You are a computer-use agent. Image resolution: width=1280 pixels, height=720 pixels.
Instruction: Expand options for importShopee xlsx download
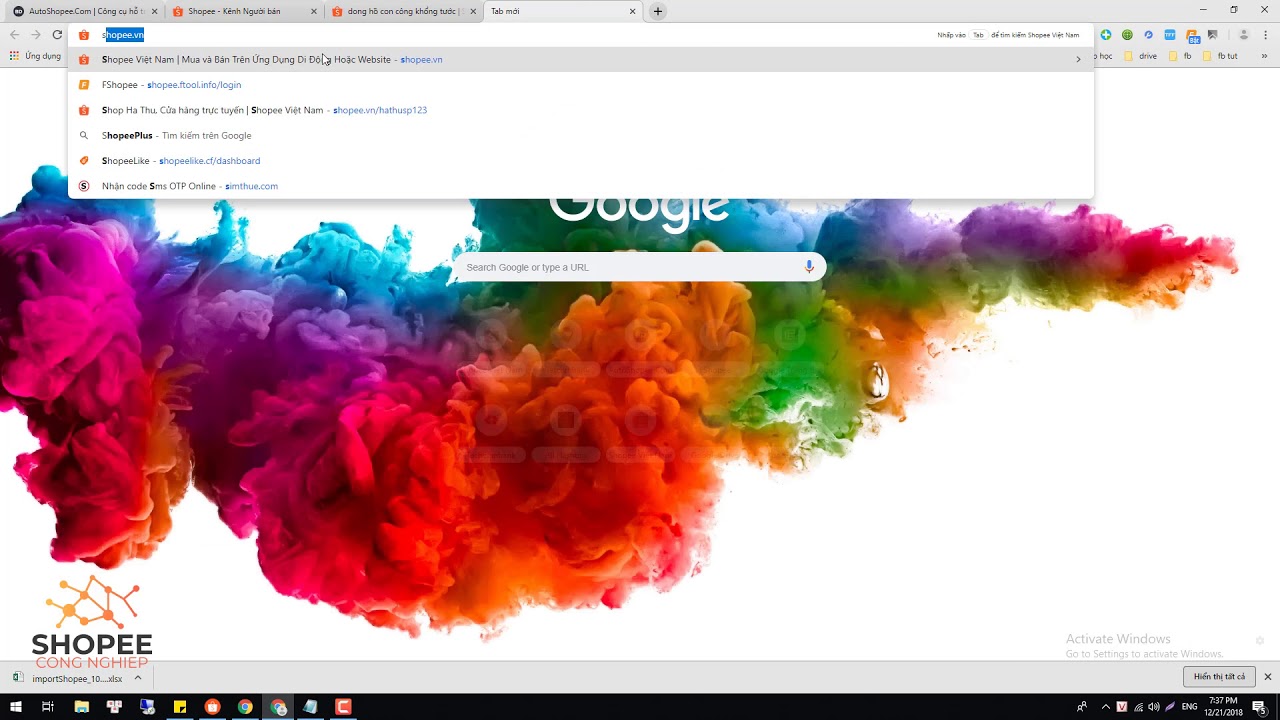coord(138,678)
